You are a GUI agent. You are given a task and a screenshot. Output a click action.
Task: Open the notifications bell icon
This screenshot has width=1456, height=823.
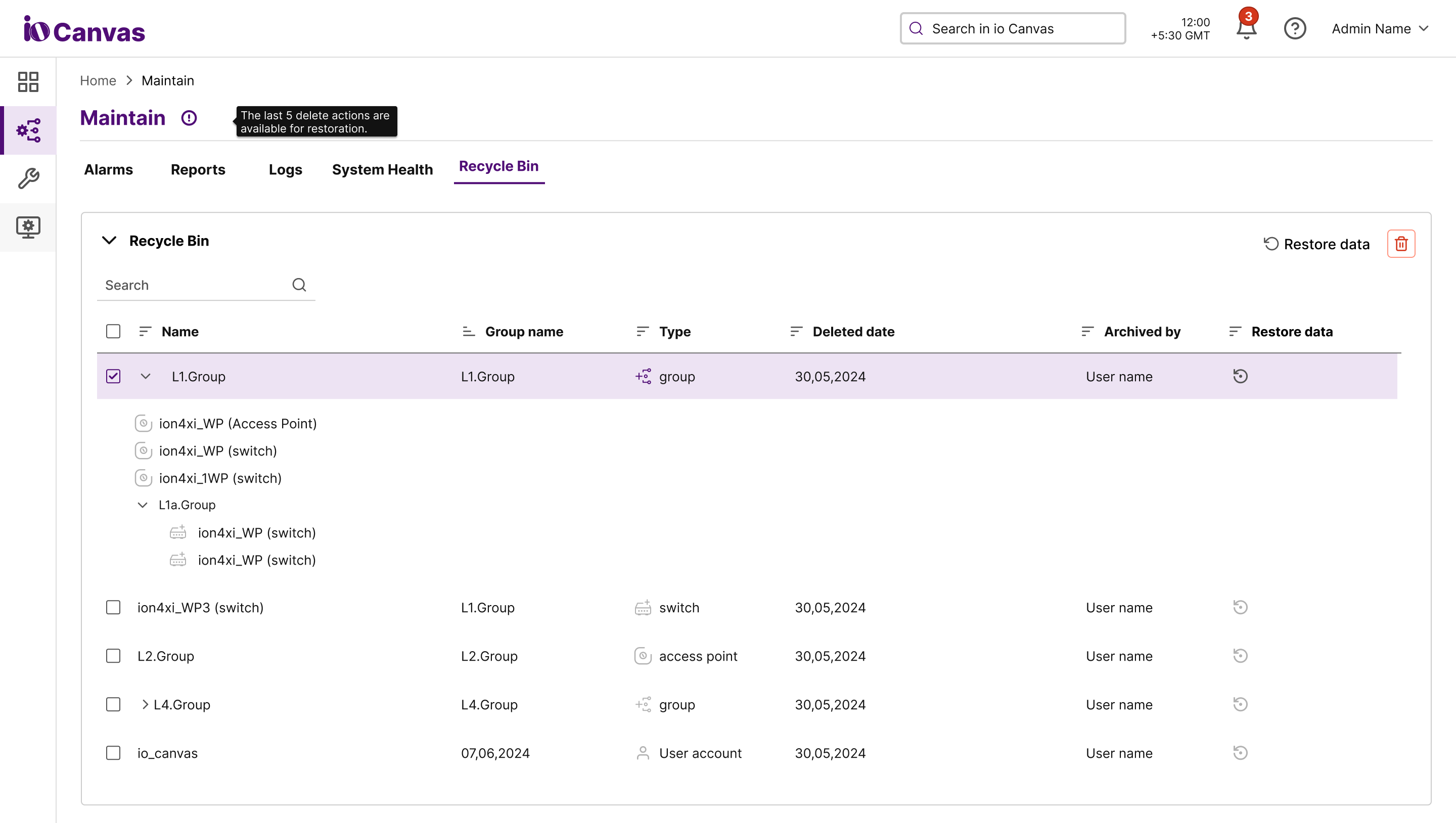click(x=1246, y=28)
